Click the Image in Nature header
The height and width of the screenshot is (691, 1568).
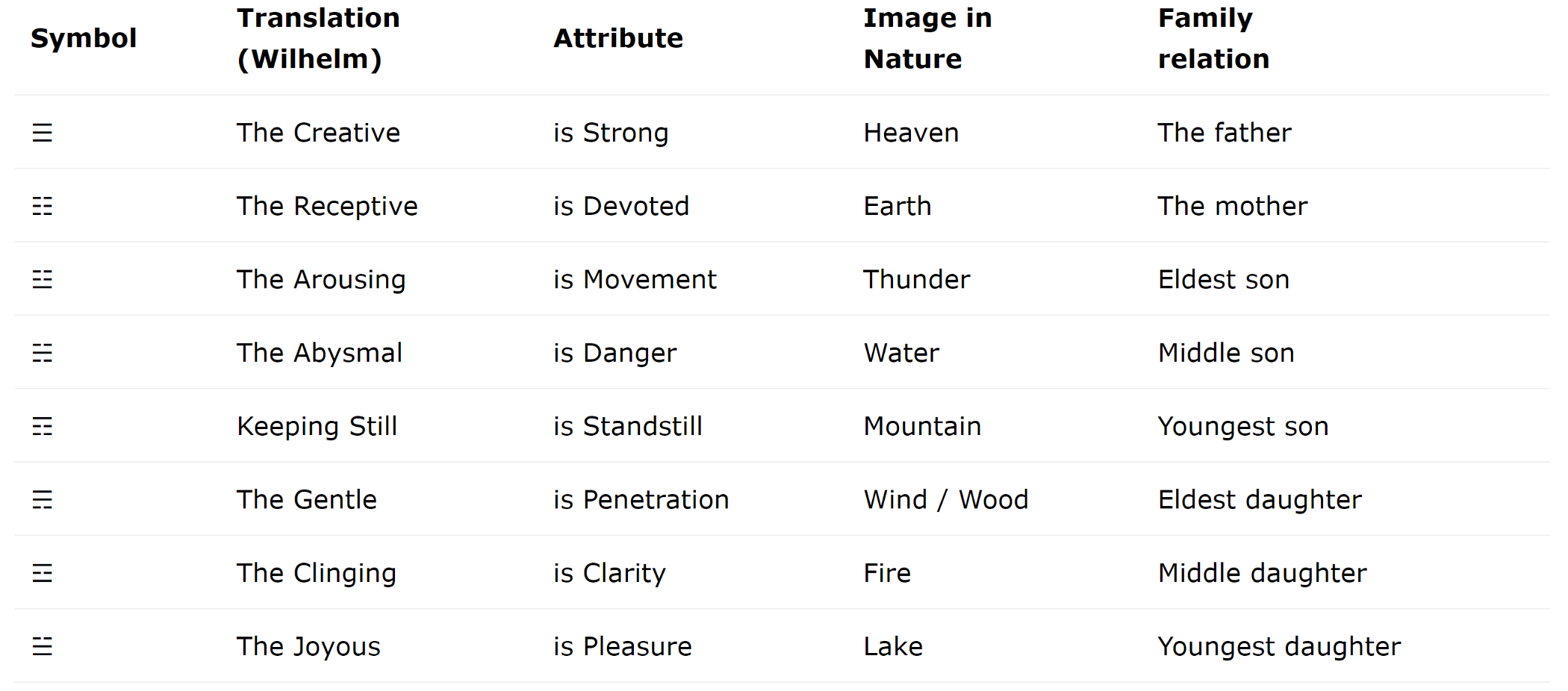(x=927, y=38)
